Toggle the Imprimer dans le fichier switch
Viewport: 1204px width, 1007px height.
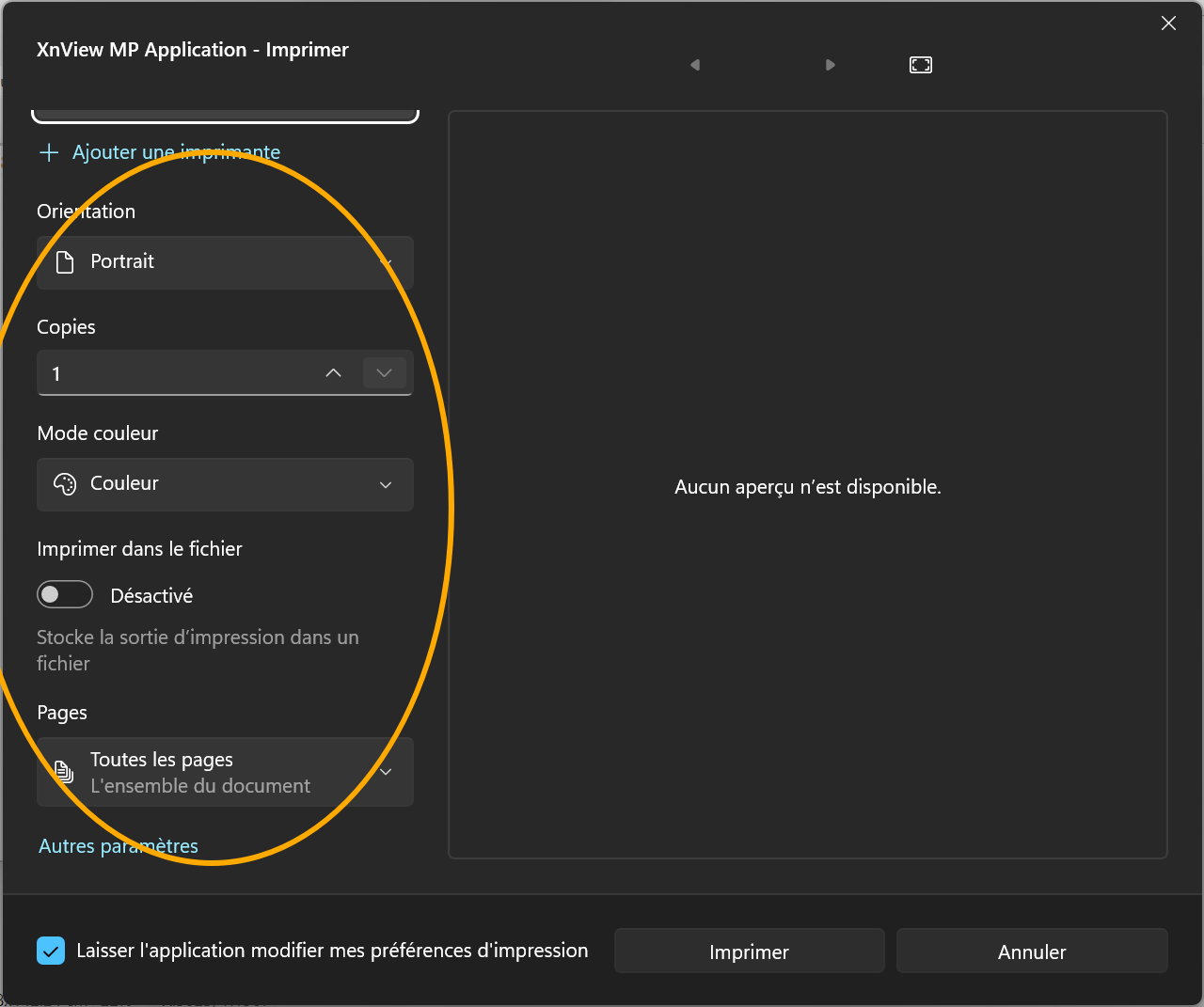pyautogui.click(x=65, y=595)
